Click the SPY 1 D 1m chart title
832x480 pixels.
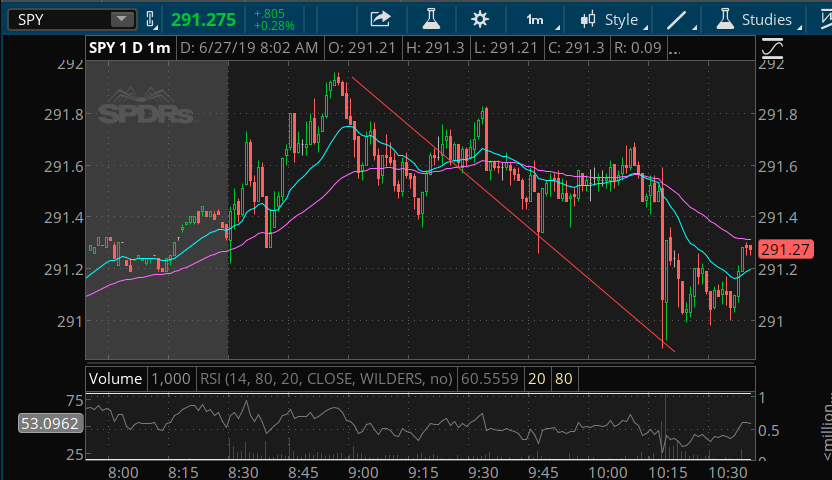(129, 48)
